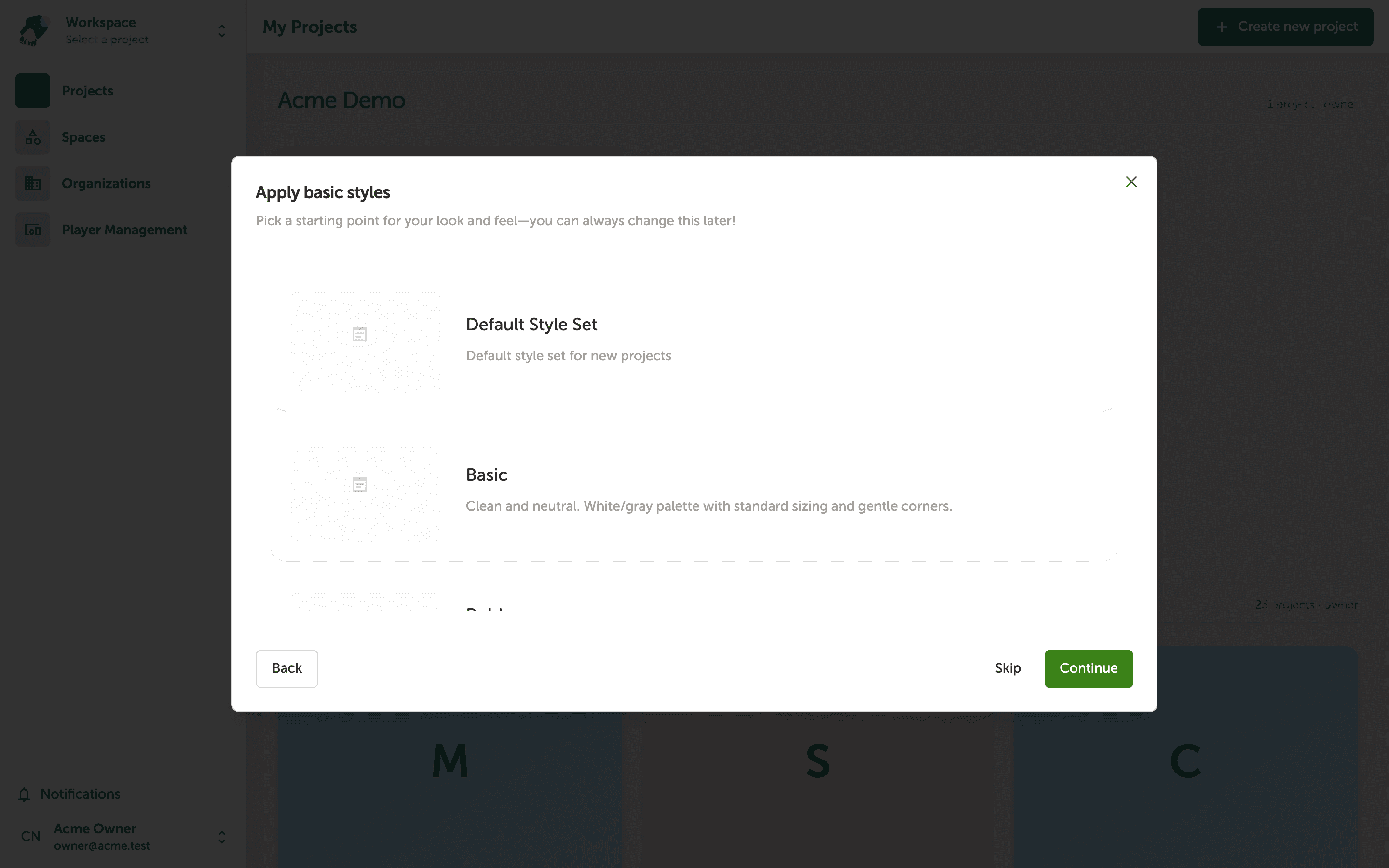Click the My Projects page title
The image size is (1389, 868).
310,27
